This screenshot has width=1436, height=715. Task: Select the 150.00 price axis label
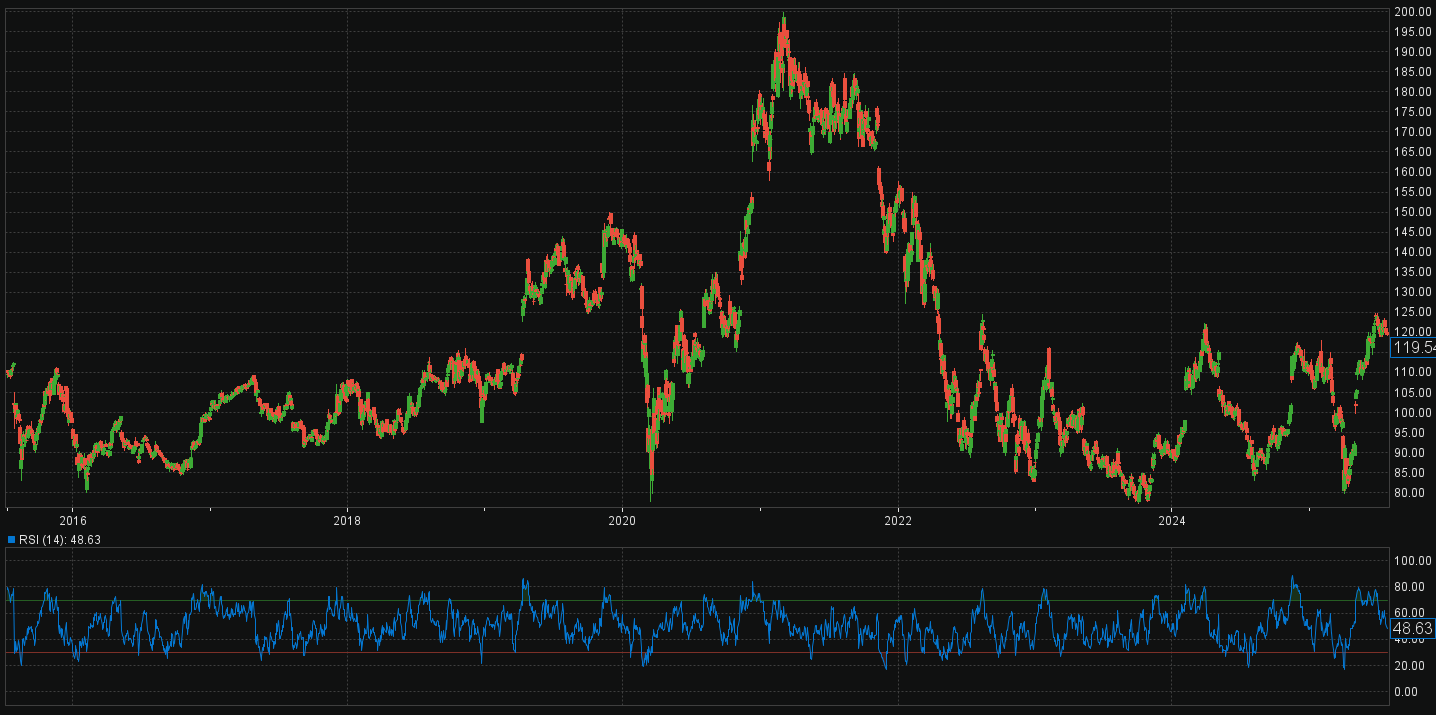tap(1411, 212)
